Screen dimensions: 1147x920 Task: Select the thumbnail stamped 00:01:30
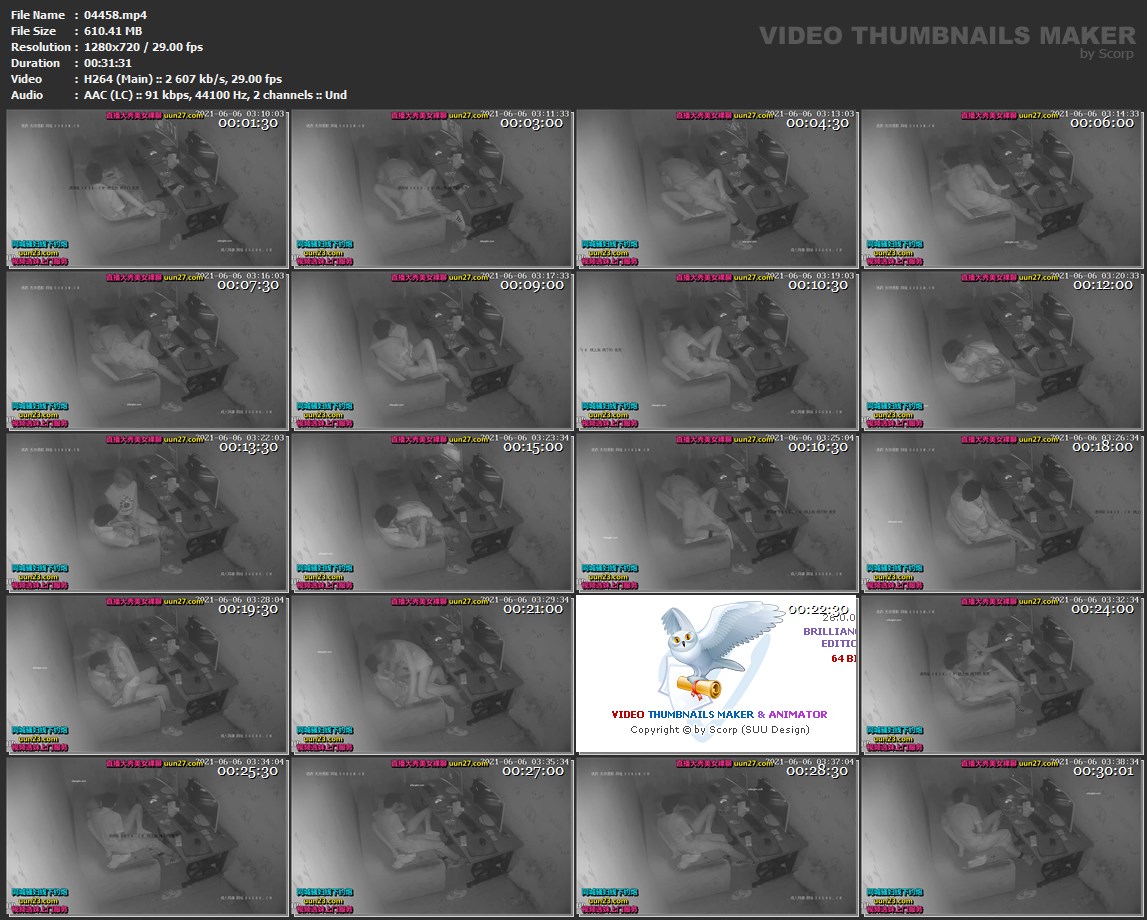(147, 189)
